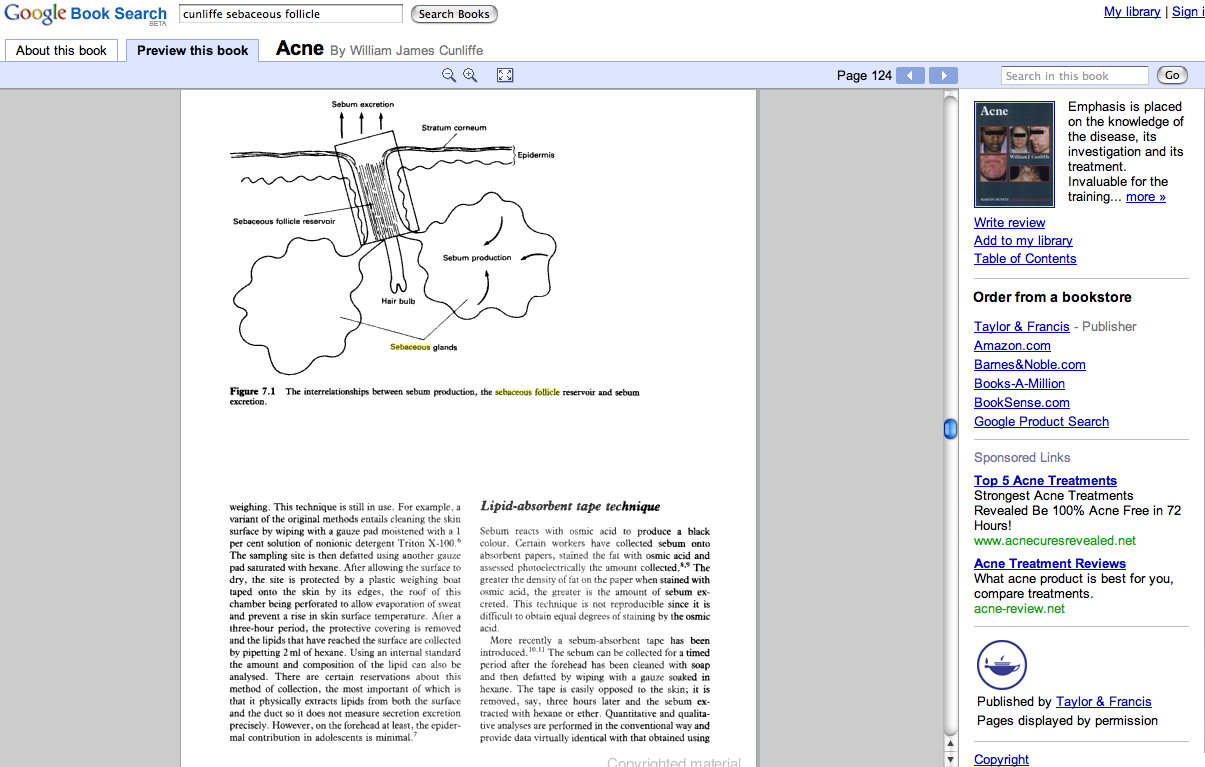Switch to About this book tab
This screenshot has width=1205, height=767.
[x=62, y=50]
